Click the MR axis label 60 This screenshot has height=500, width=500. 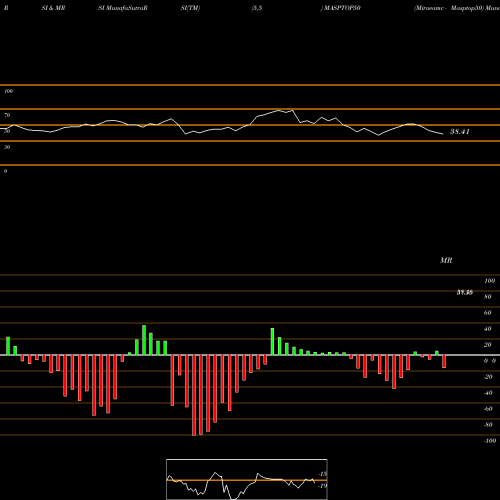pos(488,313)
